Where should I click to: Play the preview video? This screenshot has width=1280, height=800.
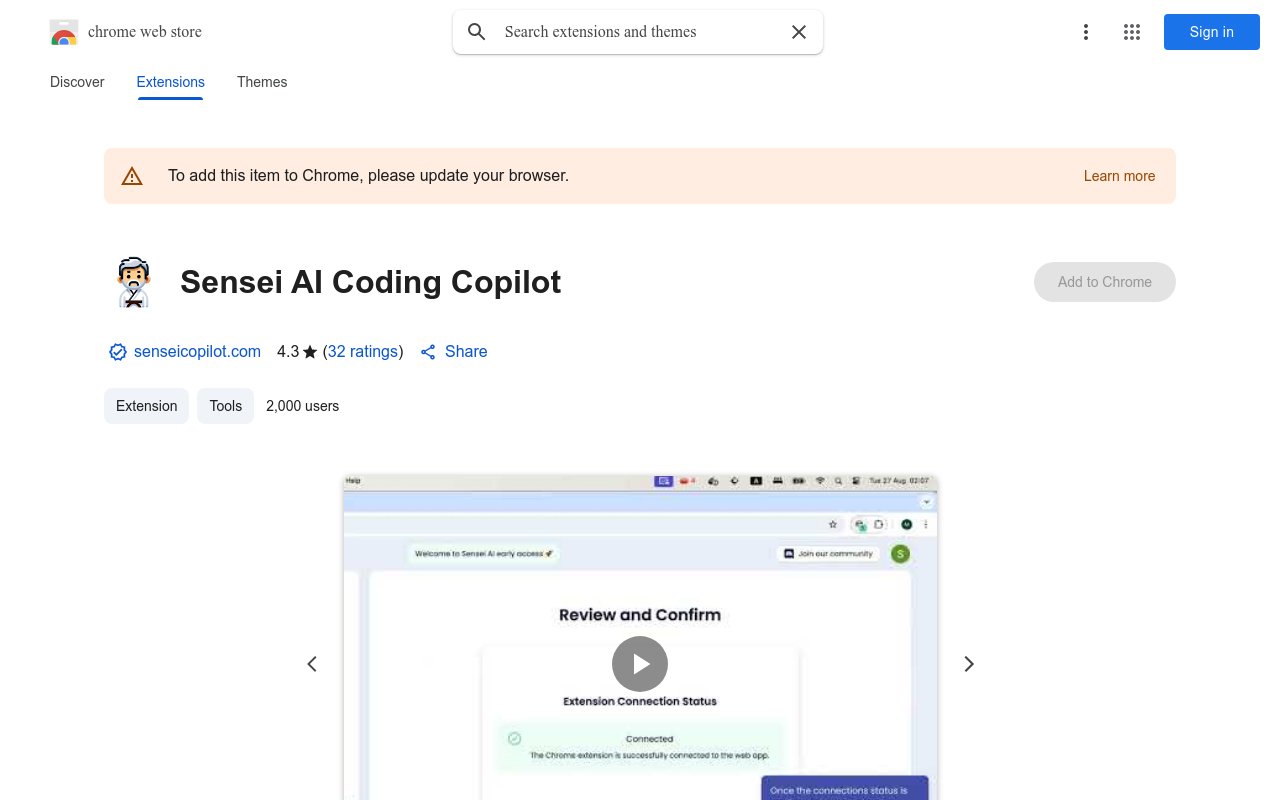tap(640, 664)
